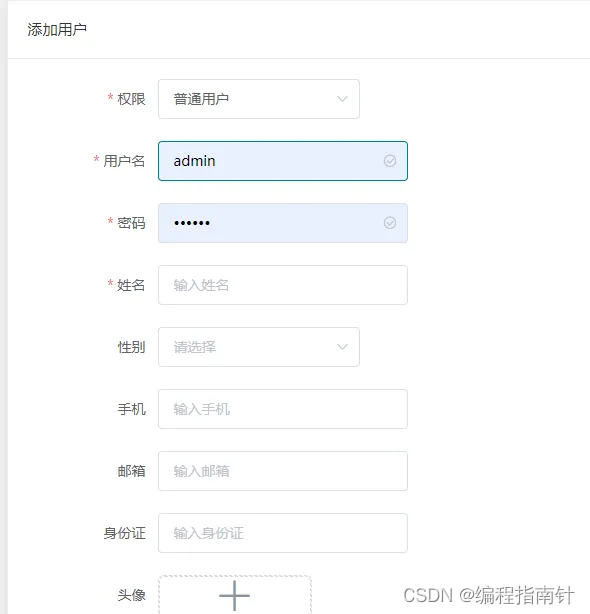Click the chevron arrow of 权限 selector

coord(343,99)
